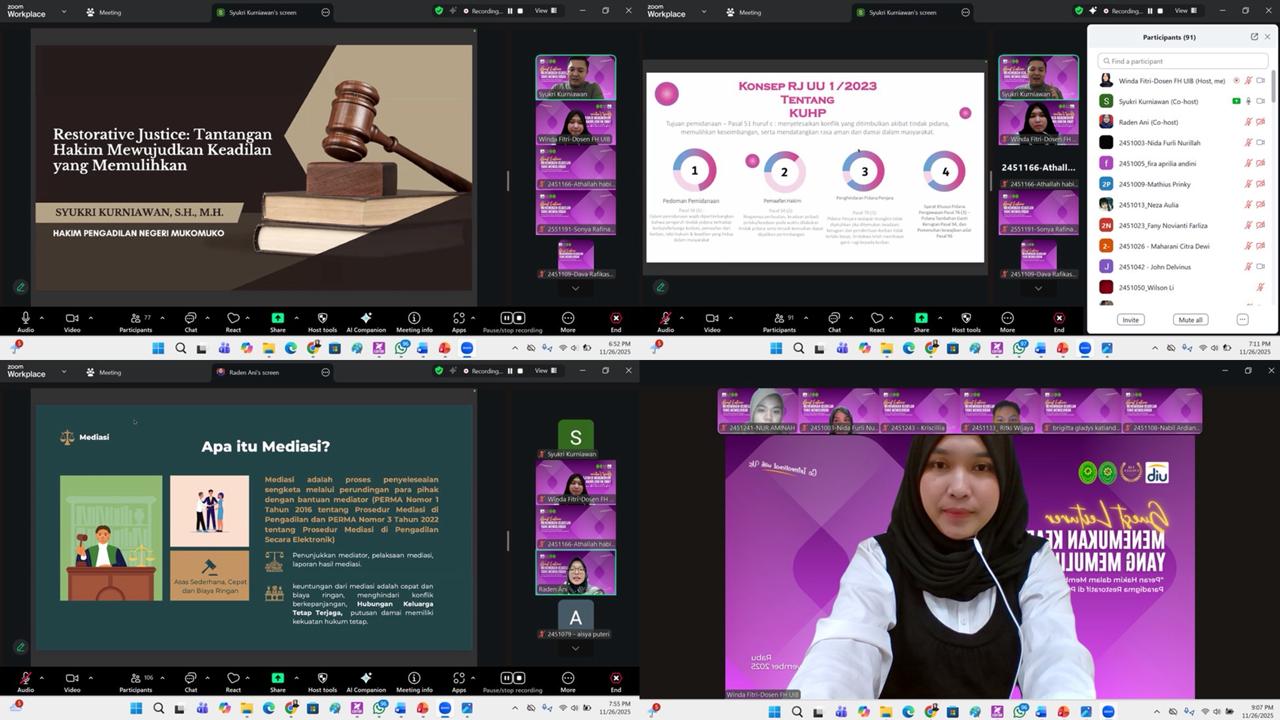Pop out the Participants panel

(1253, 37)
